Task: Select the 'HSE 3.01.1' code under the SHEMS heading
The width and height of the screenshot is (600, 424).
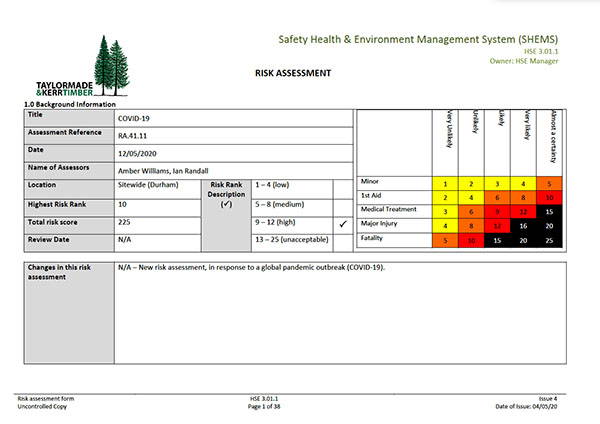Action: [541, 51]
